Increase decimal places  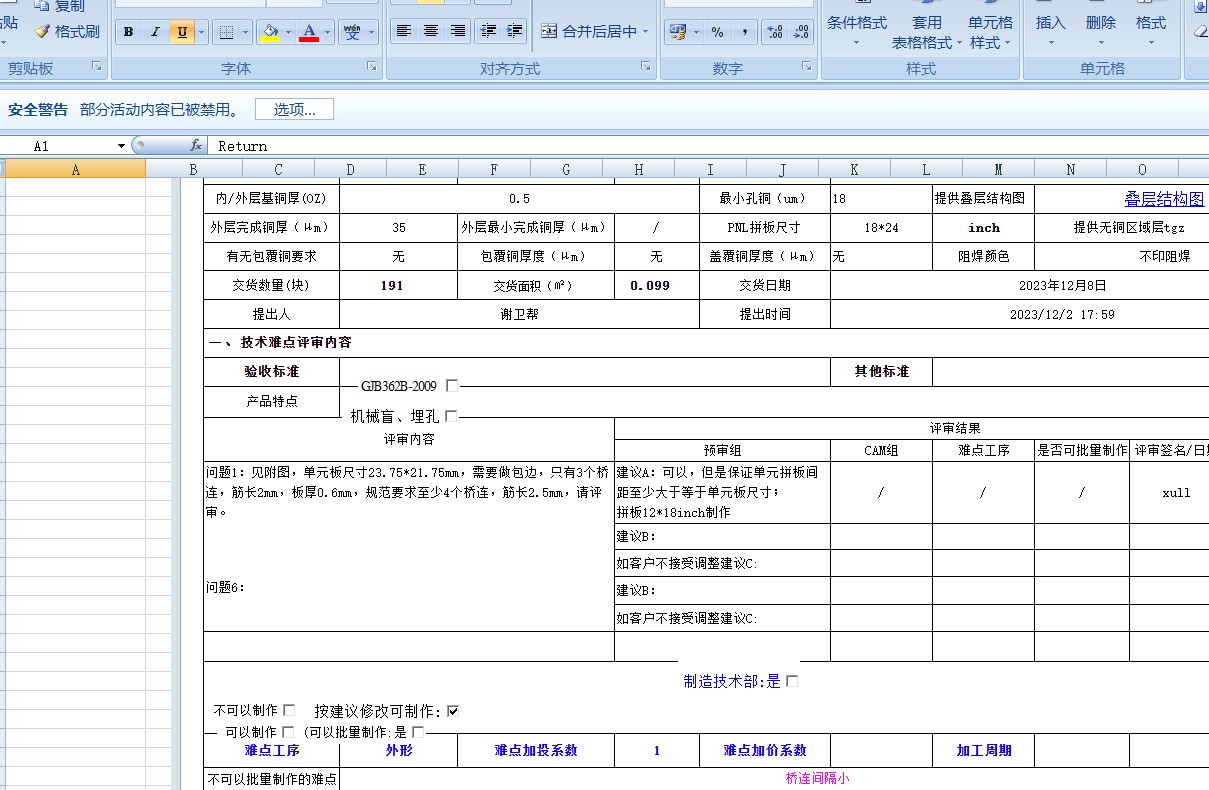point(775,32)
